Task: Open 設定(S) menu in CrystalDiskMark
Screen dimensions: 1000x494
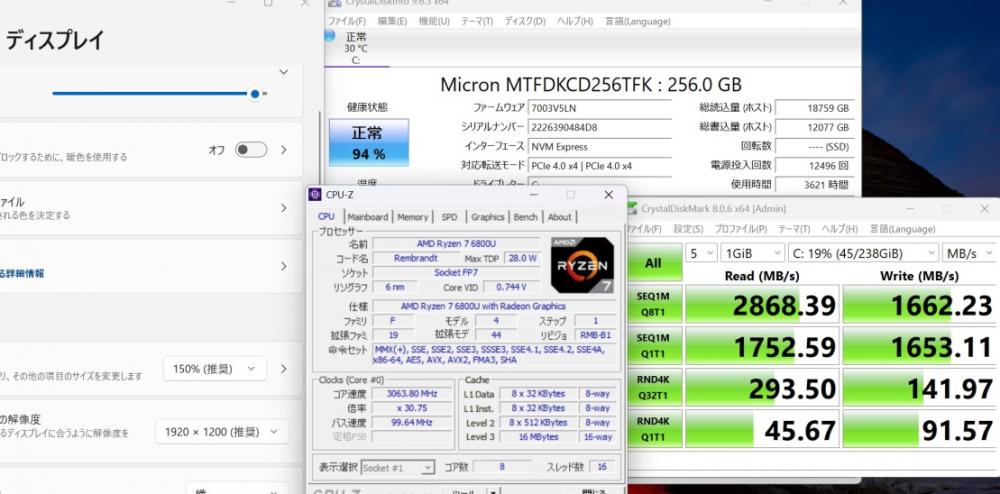Action: pyautogui.click(x=688, y=229)
